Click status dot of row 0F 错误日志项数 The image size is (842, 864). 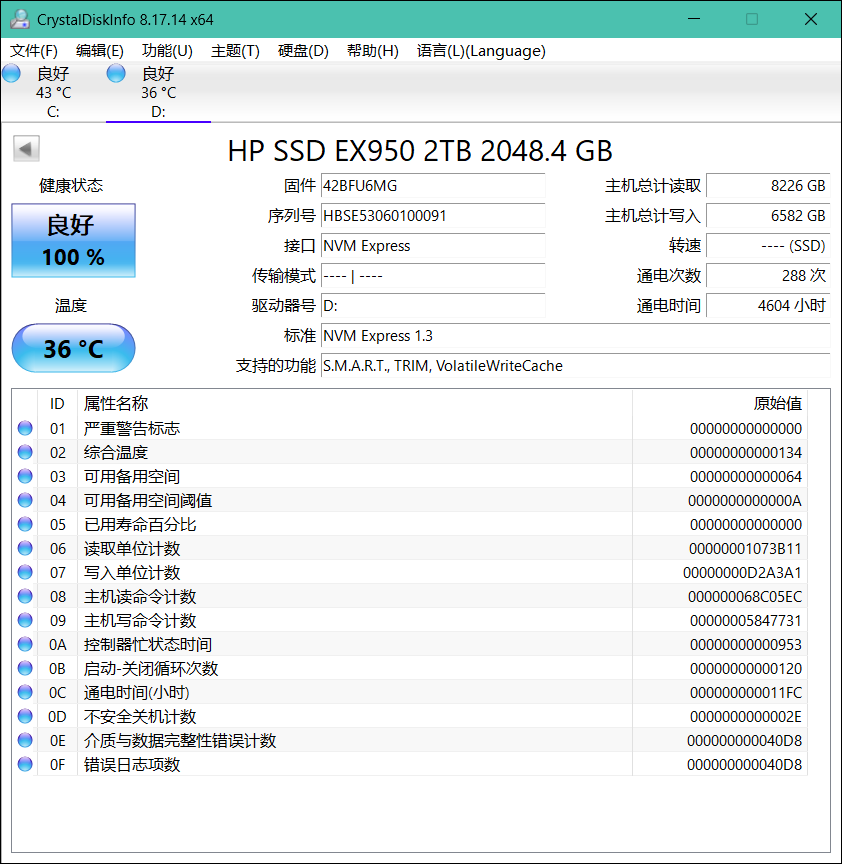25,764
